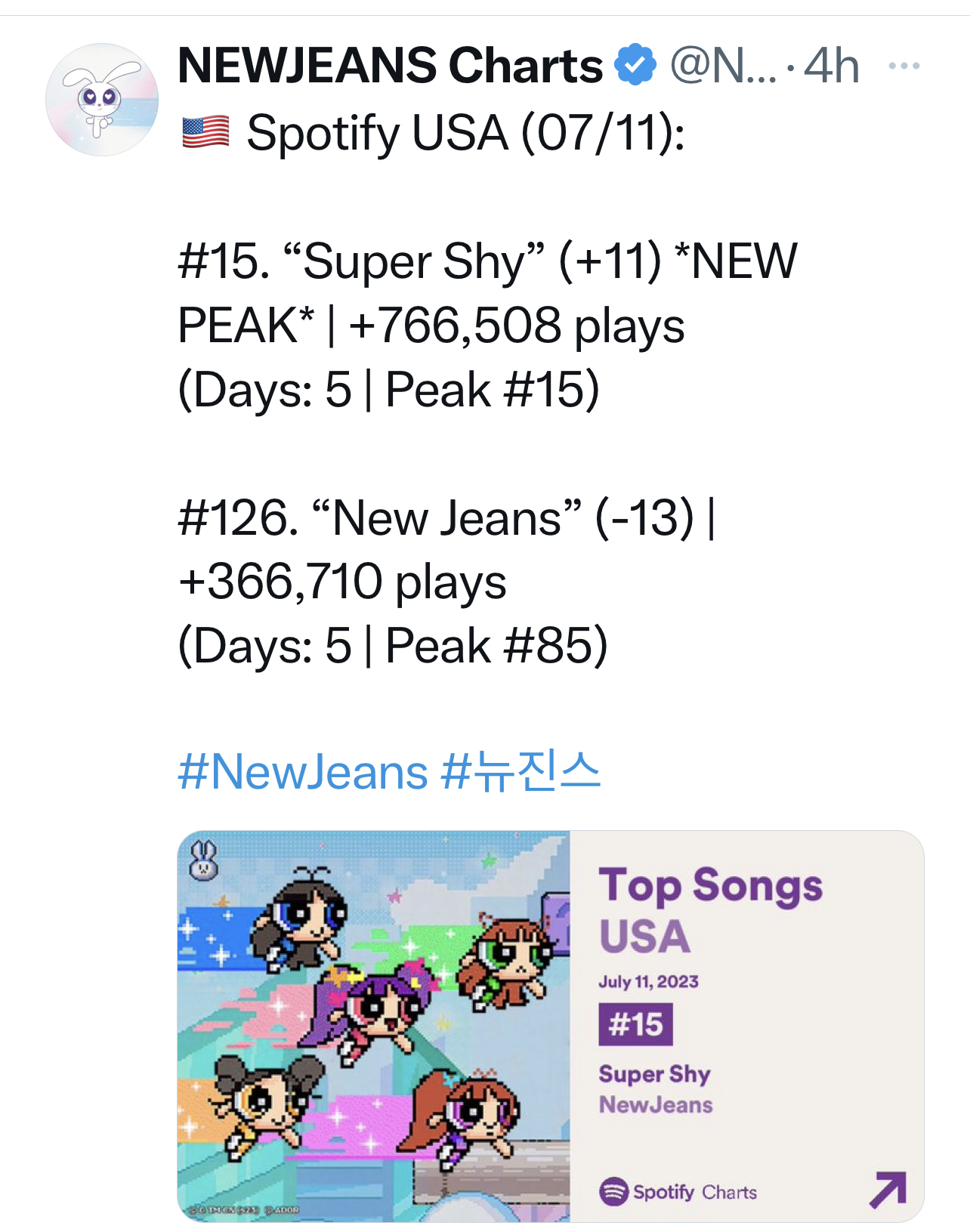Open the three-dot more options menu
Viewport: 970px width, 1232px height.
pyautogui.click(x=904, y=66)
